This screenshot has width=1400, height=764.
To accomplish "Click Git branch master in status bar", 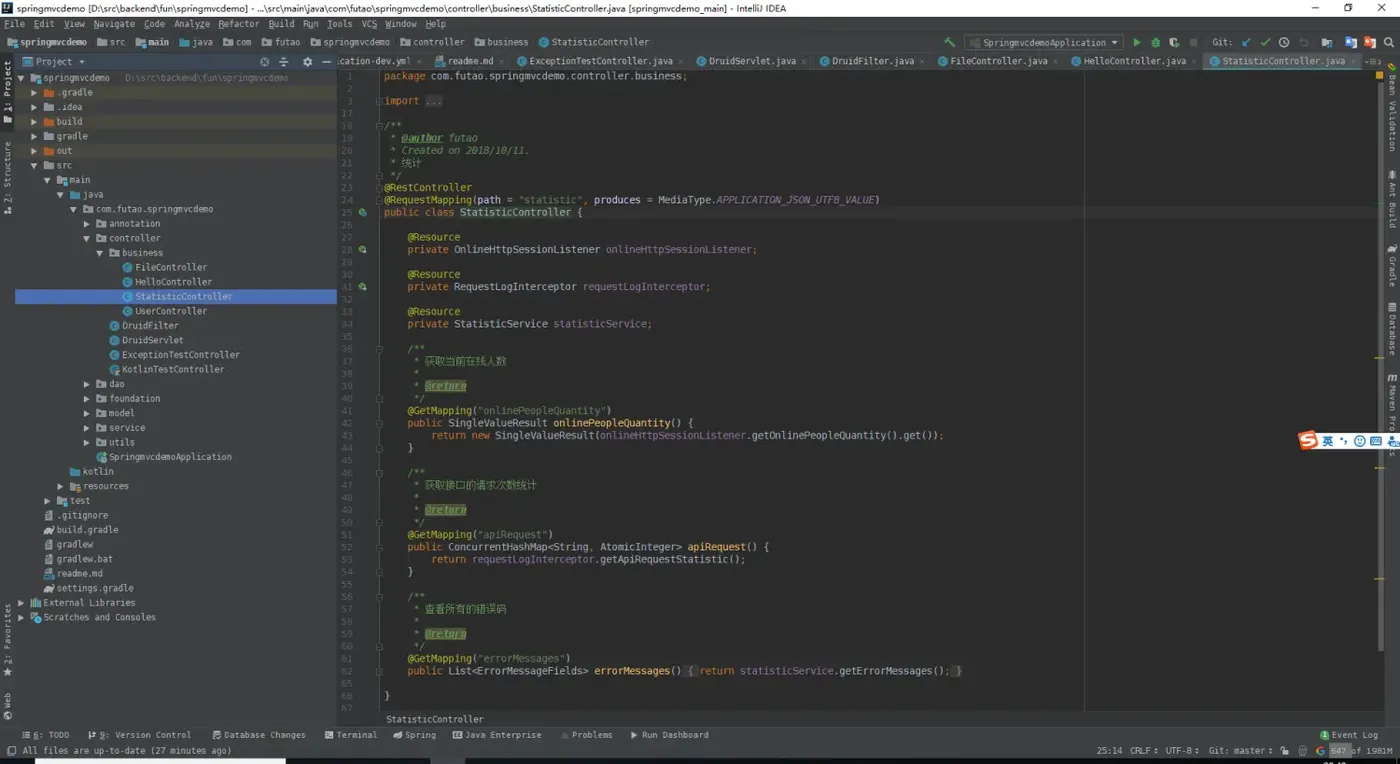I will [1241, 750].
